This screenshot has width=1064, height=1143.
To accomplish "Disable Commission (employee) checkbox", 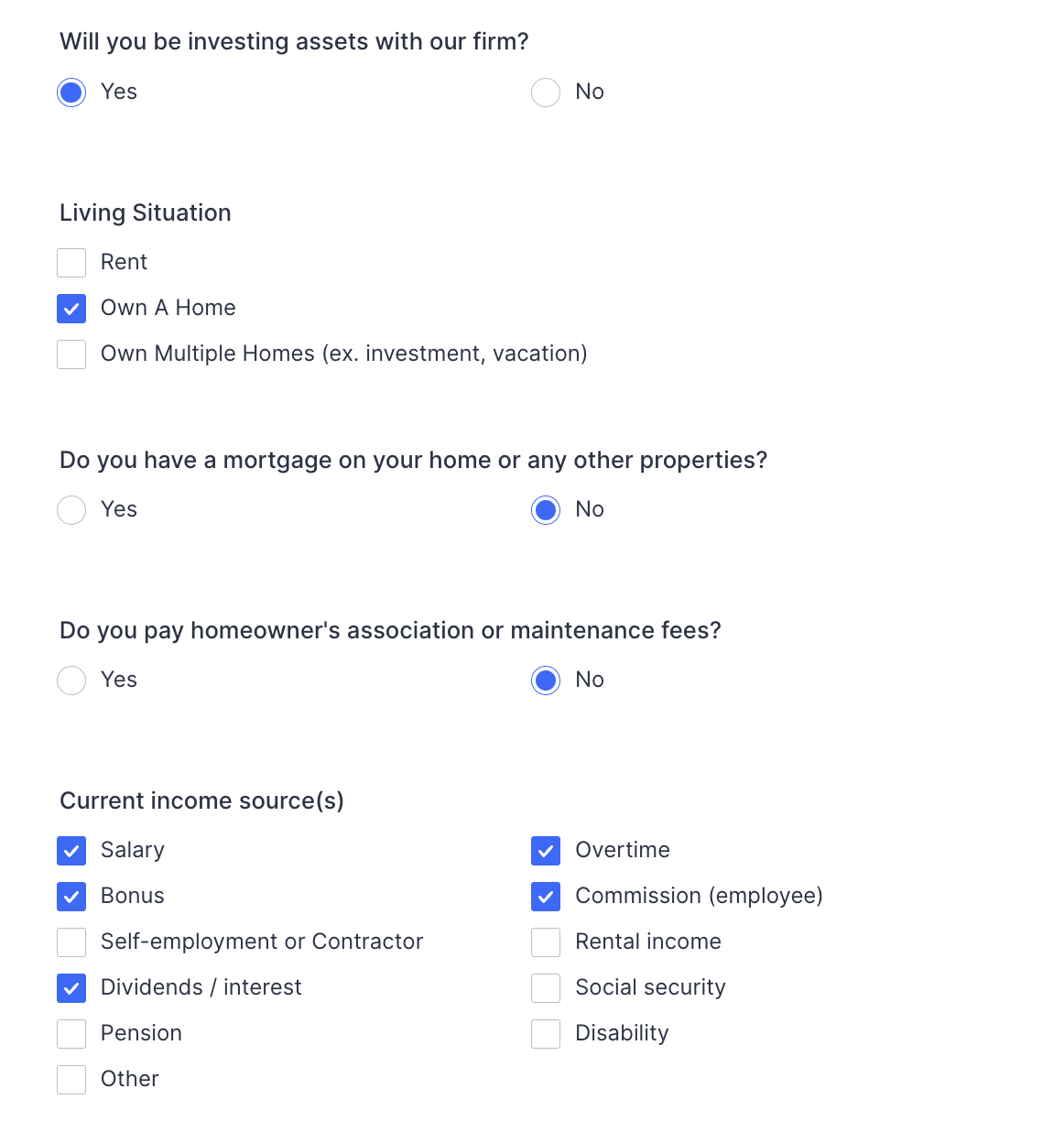I will 546,897.
